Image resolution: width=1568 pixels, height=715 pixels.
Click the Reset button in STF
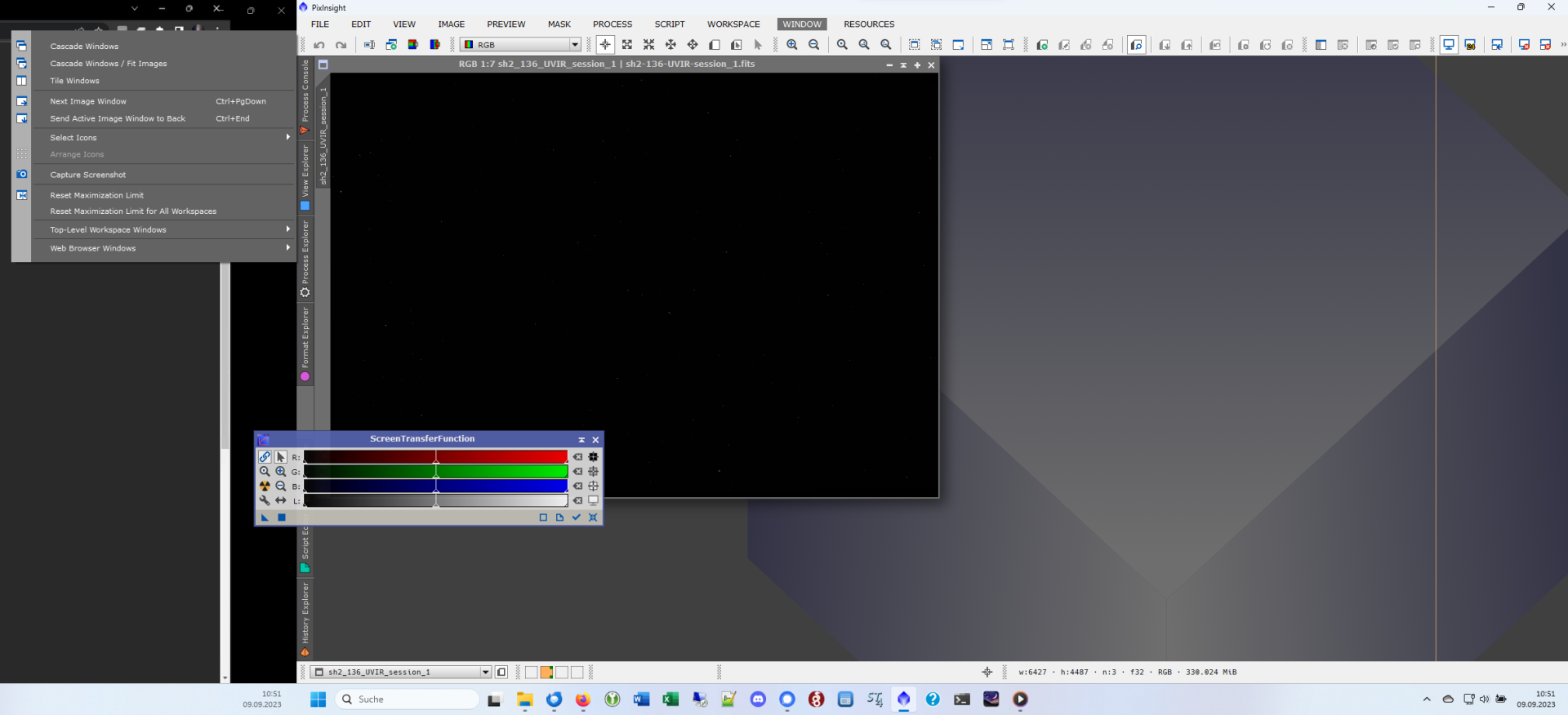click(594, 517)
